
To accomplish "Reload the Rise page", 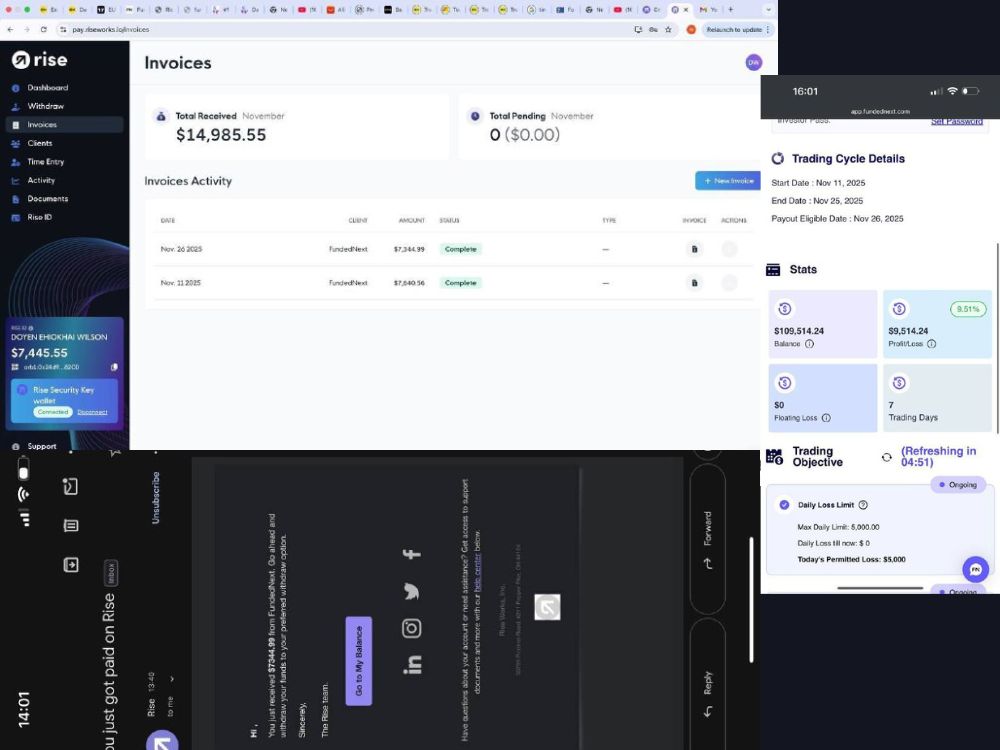I will coord(43,29).
